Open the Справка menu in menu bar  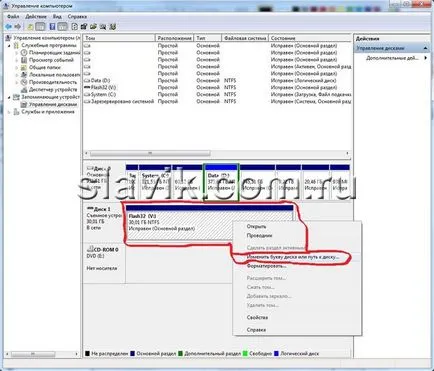(x=77, y=16)
